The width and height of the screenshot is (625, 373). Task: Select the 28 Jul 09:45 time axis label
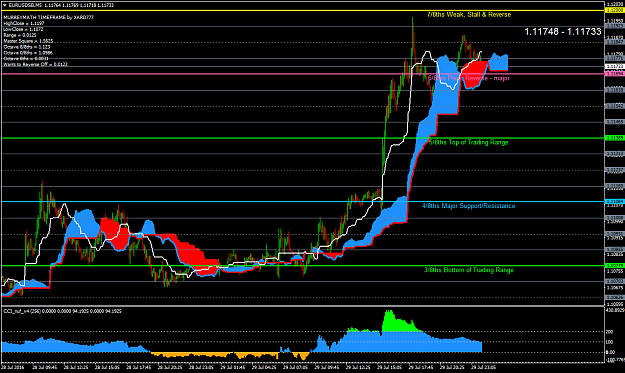coord(45,367)
